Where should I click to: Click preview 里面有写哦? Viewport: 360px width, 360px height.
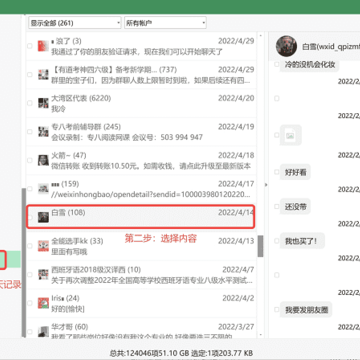point(69,252)
